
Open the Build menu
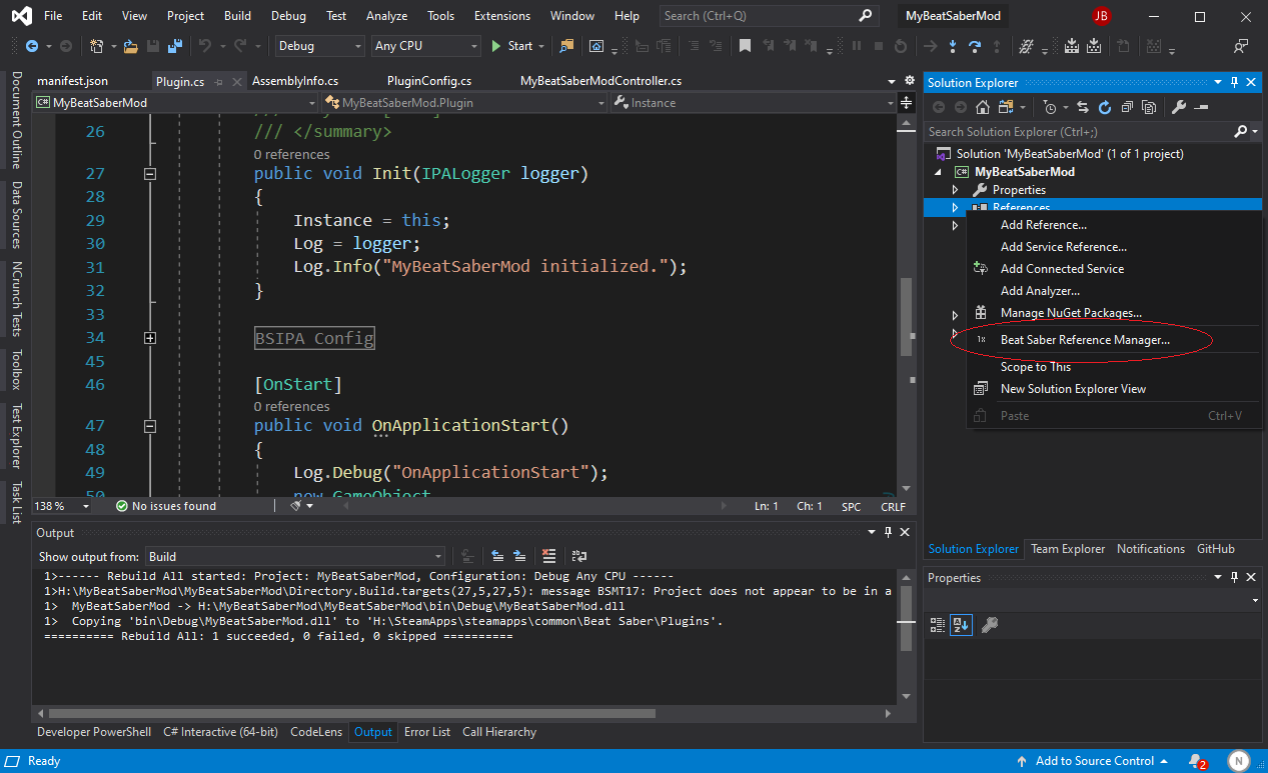237,16
